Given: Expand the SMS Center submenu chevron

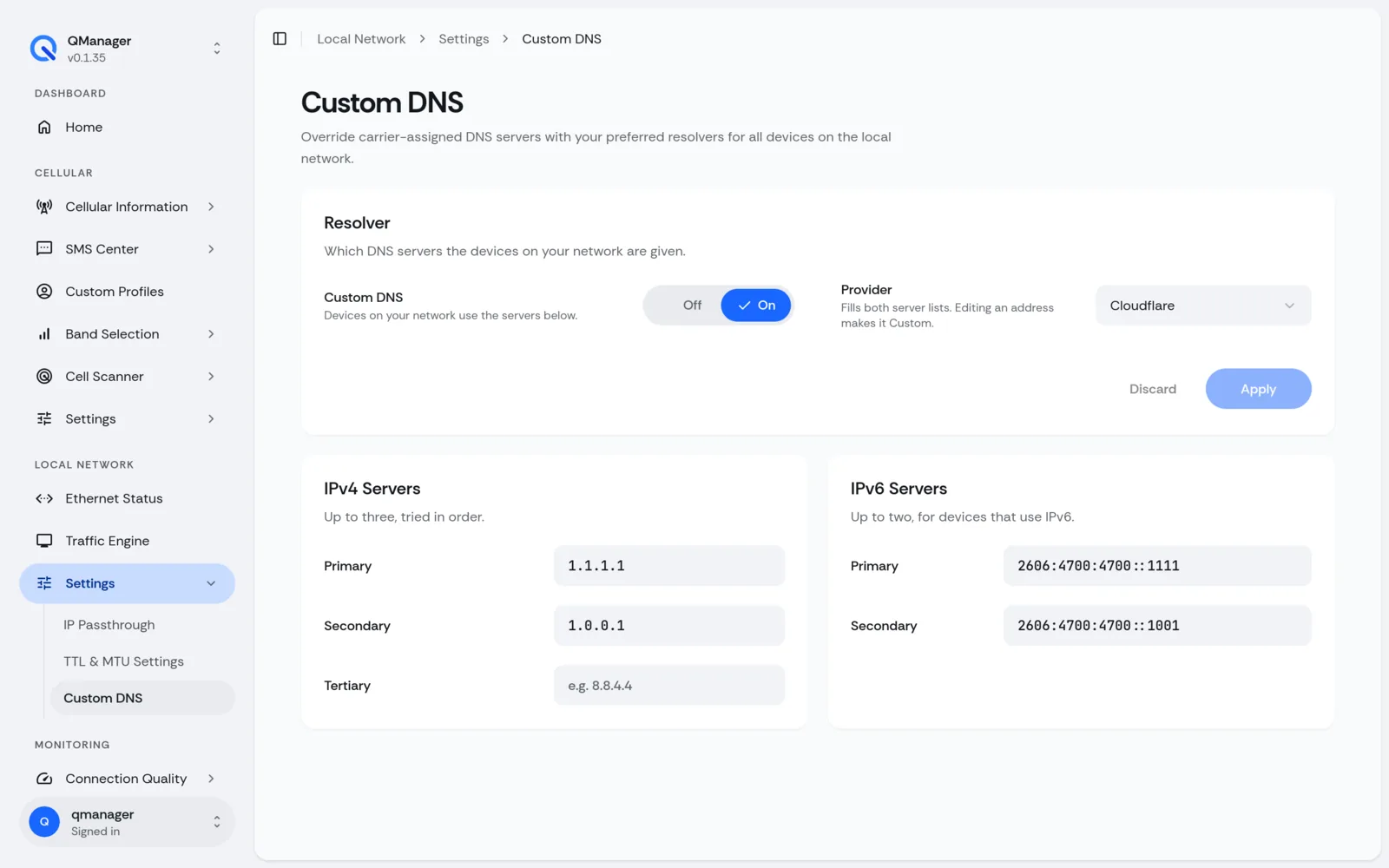Looking at the screenshot, I should point(211,249).
